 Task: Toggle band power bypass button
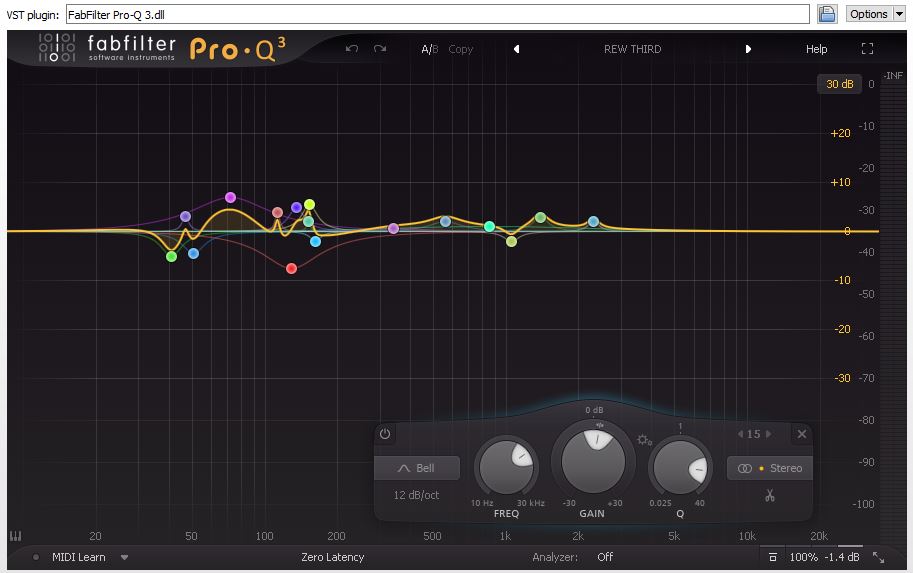385,434
